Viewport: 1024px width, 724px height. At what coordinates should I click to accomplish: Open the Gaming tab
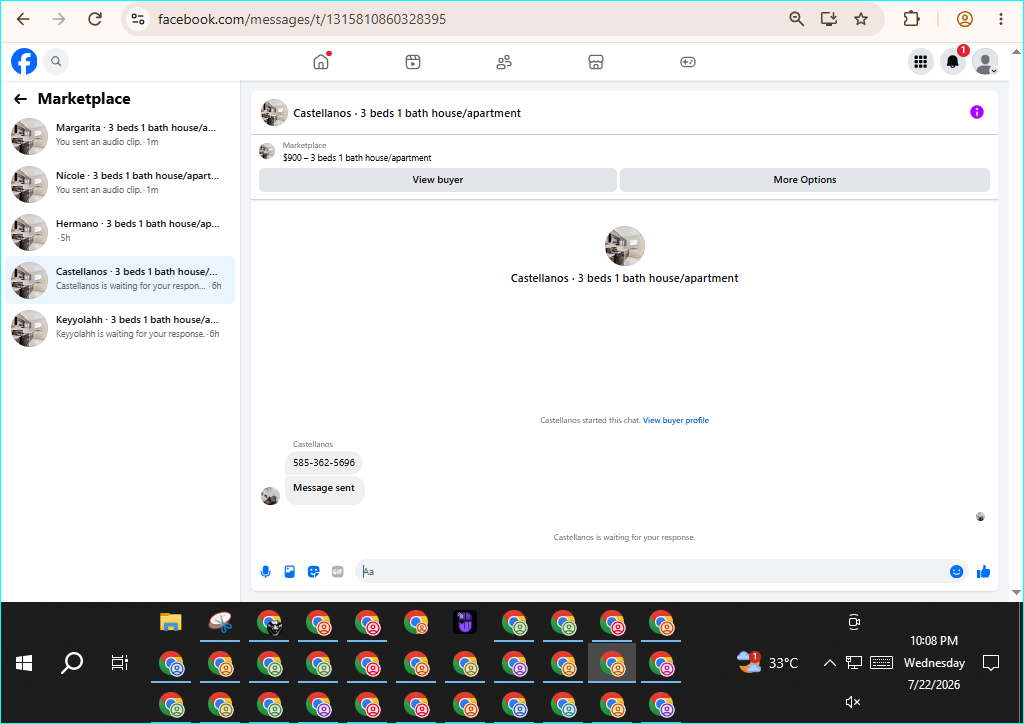688,62
